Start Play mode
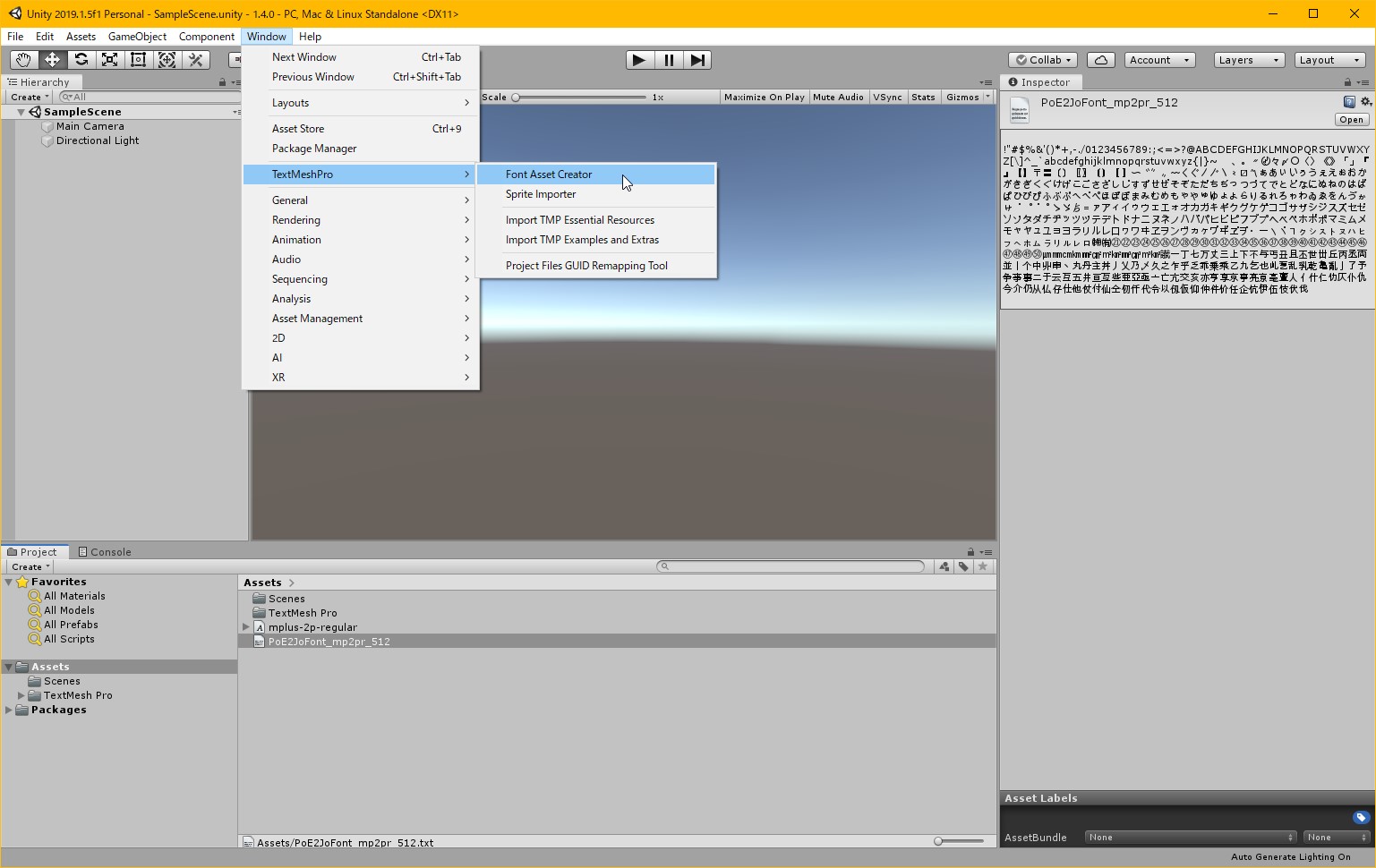This screenshot has height=868, width=1376. click(638, 60)
